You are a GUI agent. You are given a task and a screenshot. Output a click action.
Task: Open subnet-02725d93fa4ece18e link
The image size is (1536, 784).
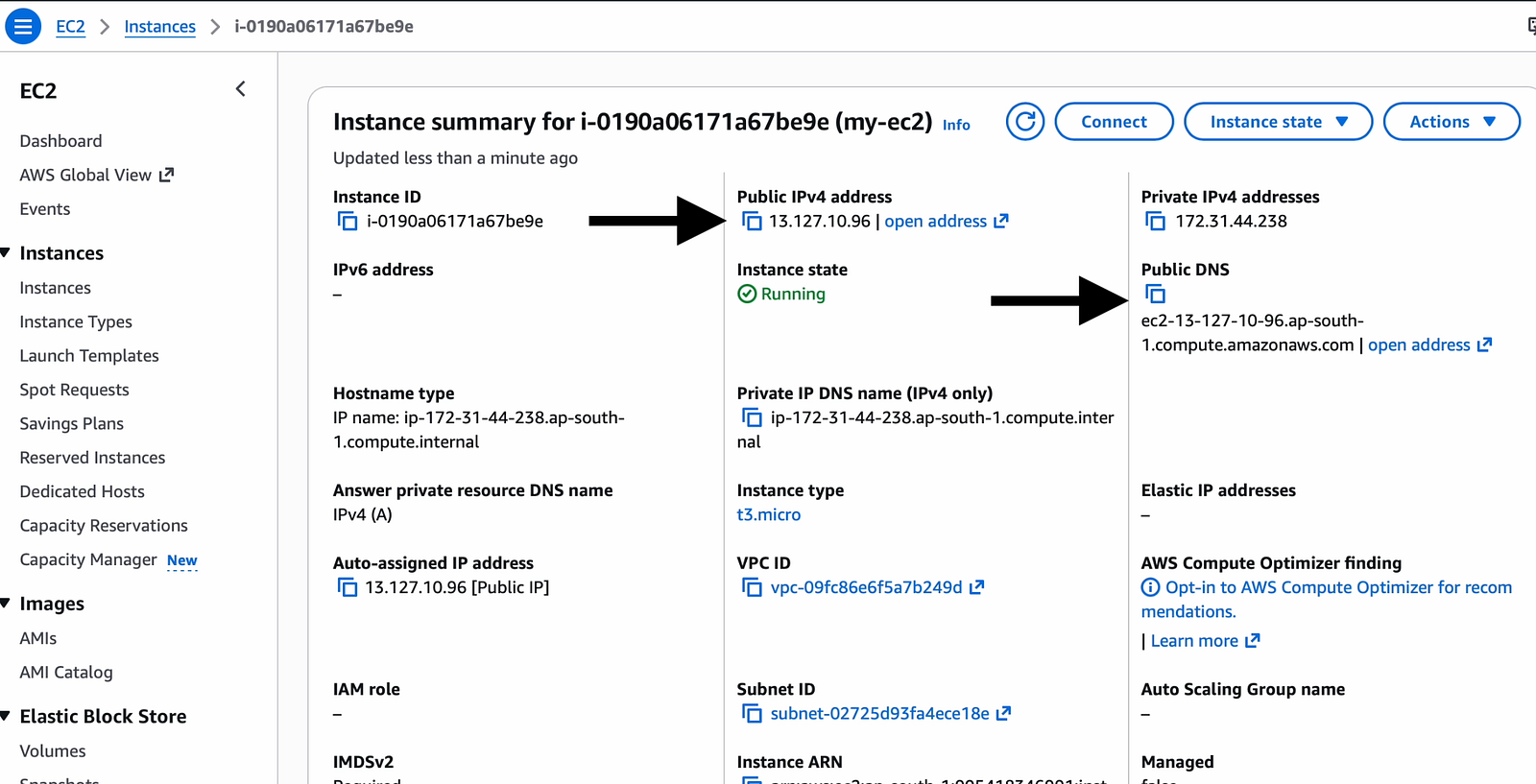(879, 714)
